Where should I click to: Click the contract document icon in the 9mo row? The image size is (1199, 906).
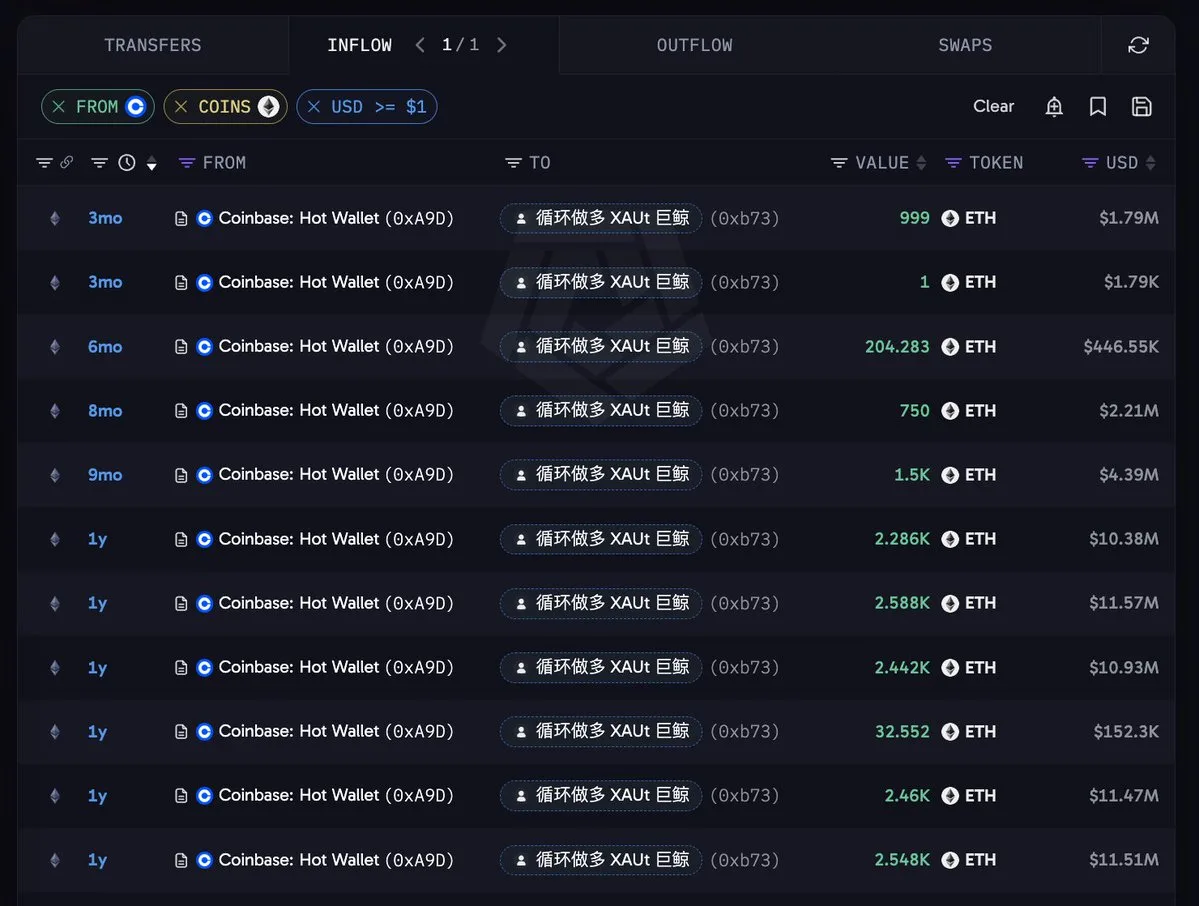tap(181, 475)
